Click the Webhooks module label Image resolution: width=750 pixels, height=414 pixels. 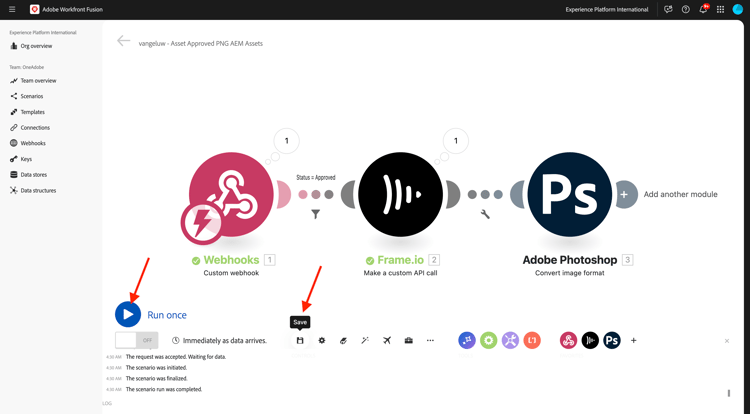coord(231,260)
